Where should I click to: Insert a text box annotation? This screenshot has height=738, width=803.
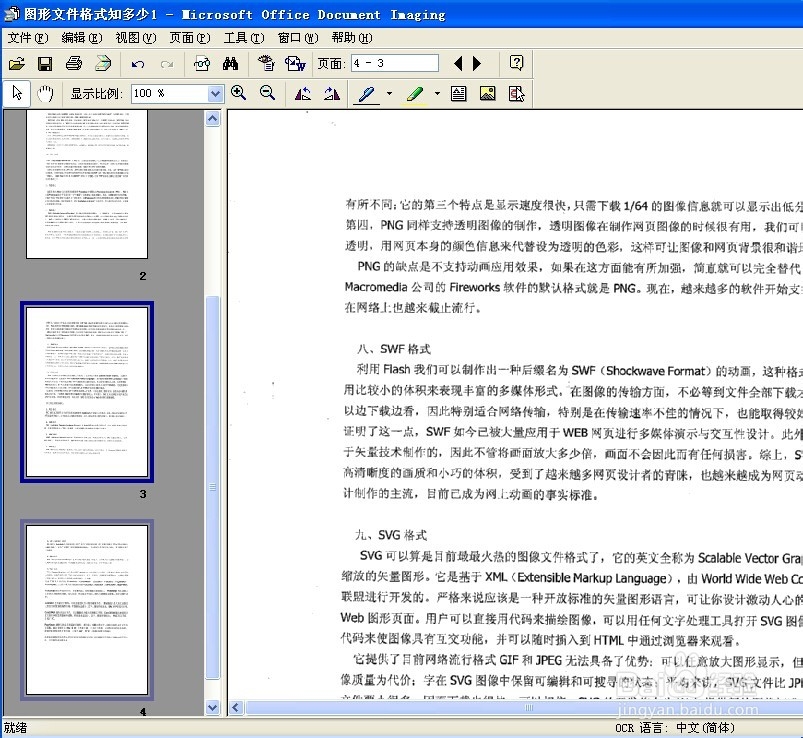[458, 93]
